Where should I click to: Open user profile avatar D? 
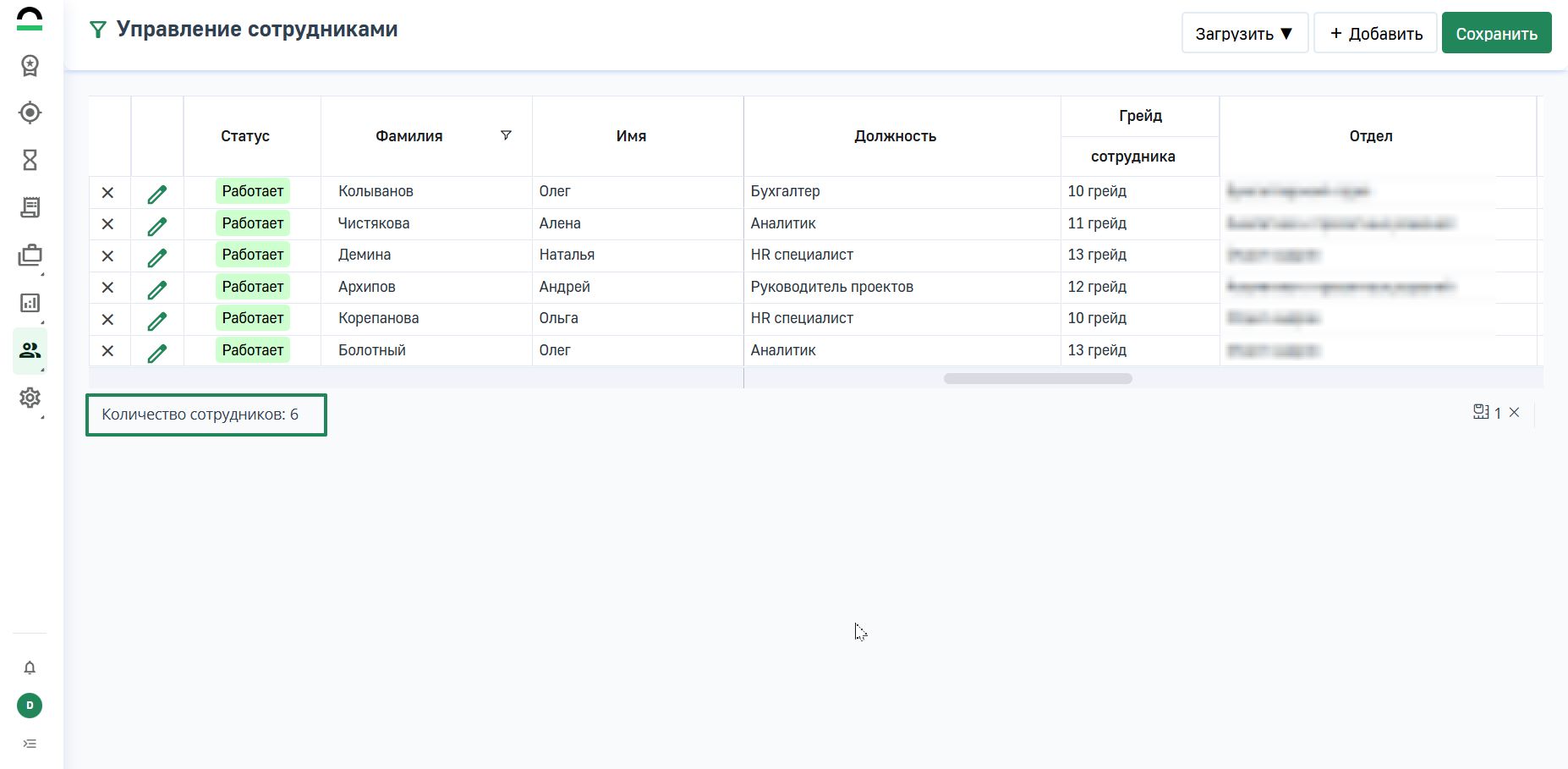pyautogui.click(x=30, y=706)
